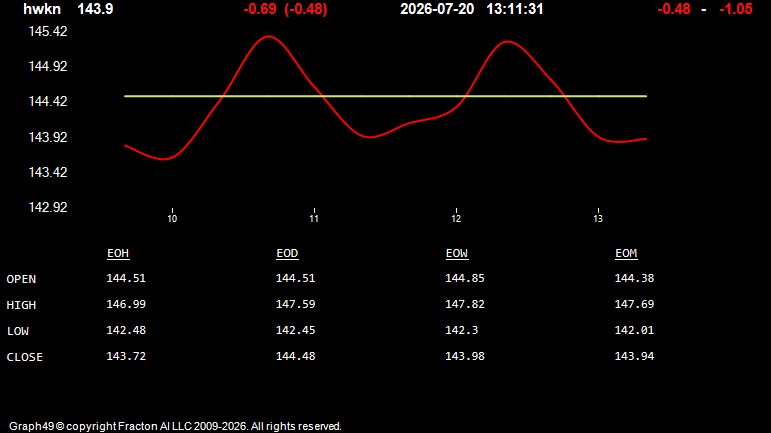Open the EOW column header
This screenshot has height=433, width=771.
pyautogui.click(x=457, y=253)
